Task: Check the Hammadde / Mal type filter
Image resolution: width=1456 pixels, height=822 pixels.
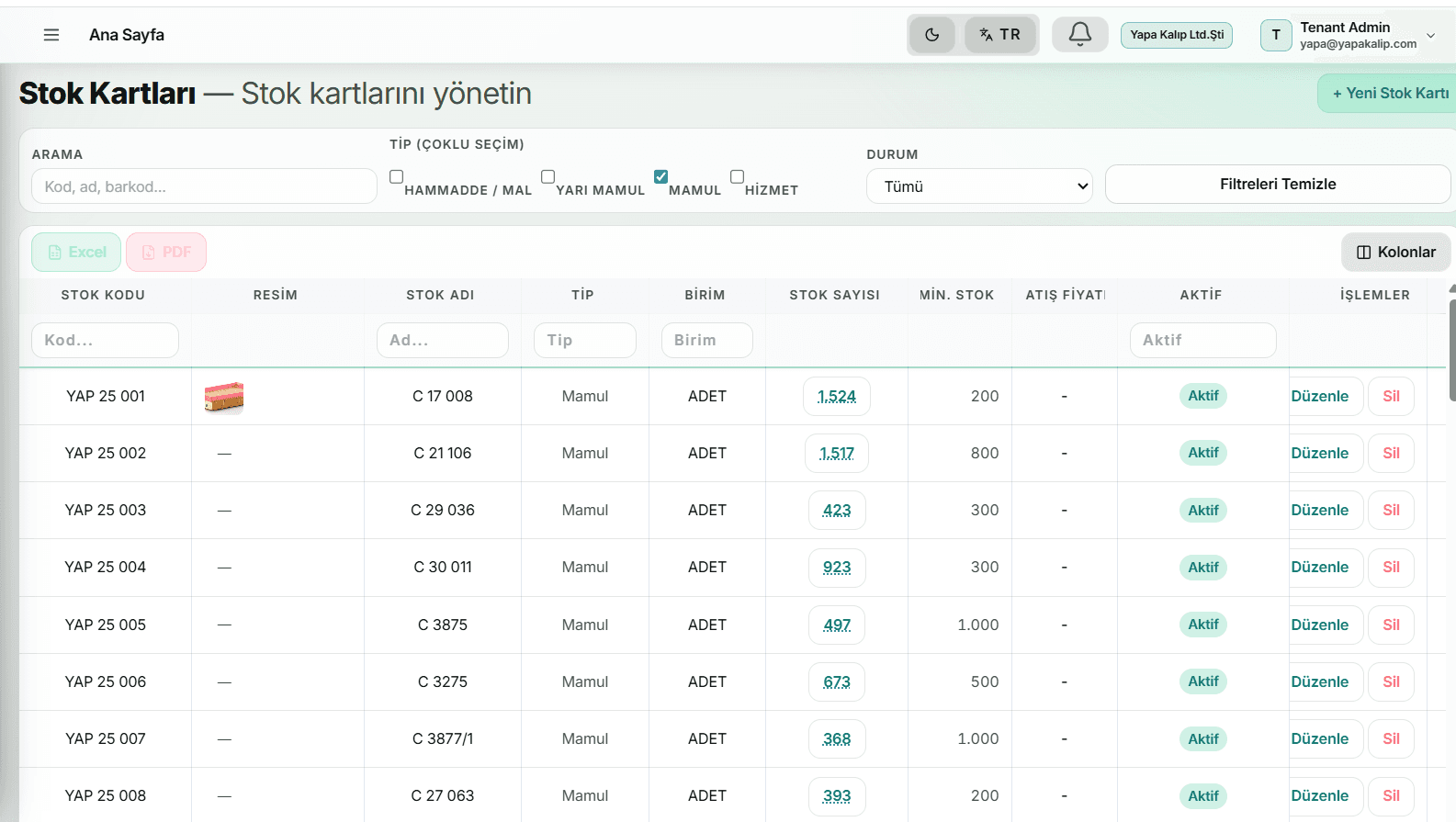Action: (x=396, y=176)
